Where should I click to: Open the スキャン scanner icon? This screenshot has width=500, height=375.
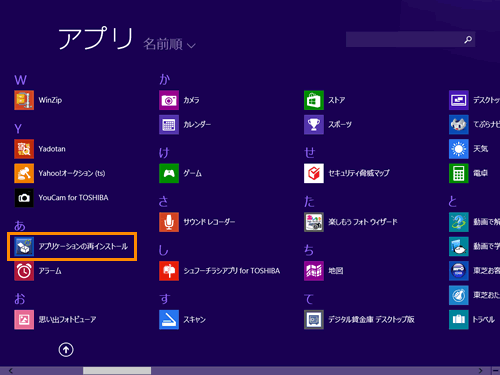click(169, 320)
